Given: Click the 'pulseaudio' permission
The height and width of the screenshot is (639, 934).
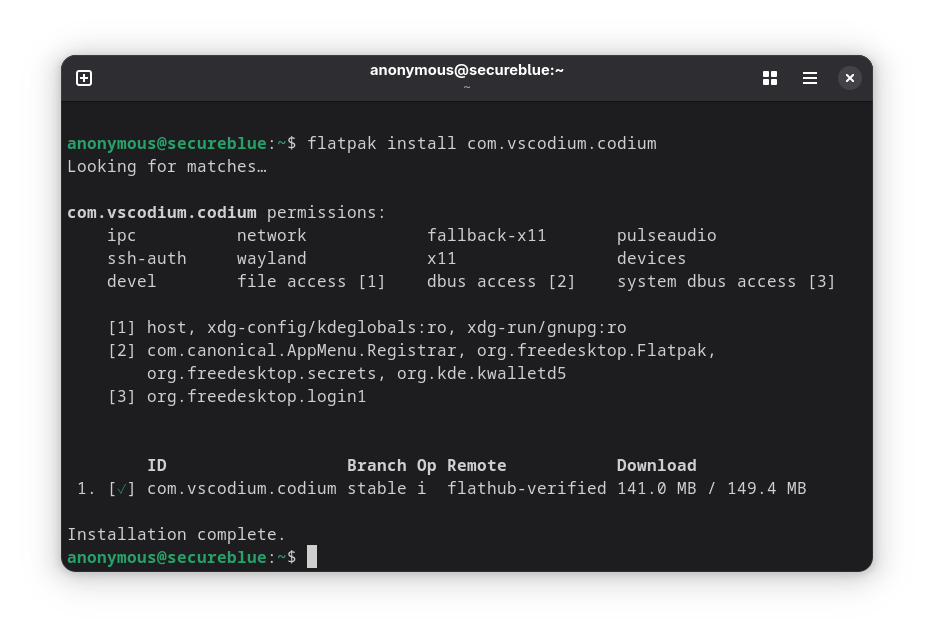Looking at the screenshot, I should coord(667,236).
